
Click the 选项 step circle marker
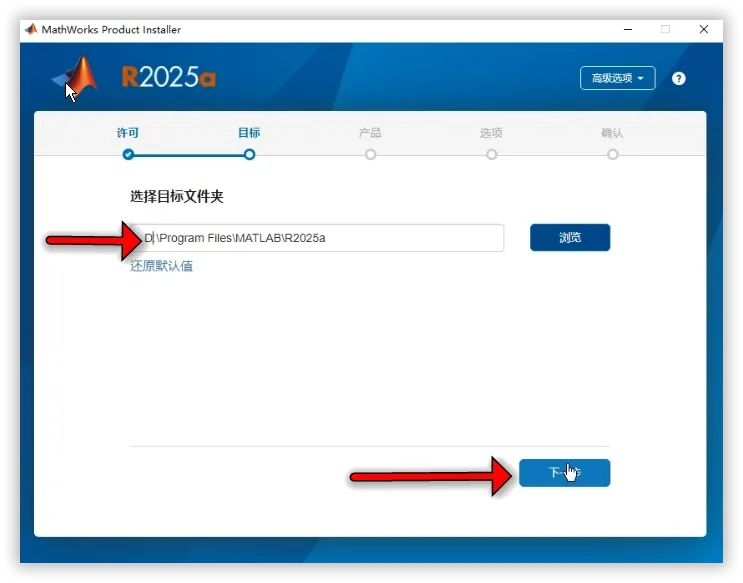(491, 155)
